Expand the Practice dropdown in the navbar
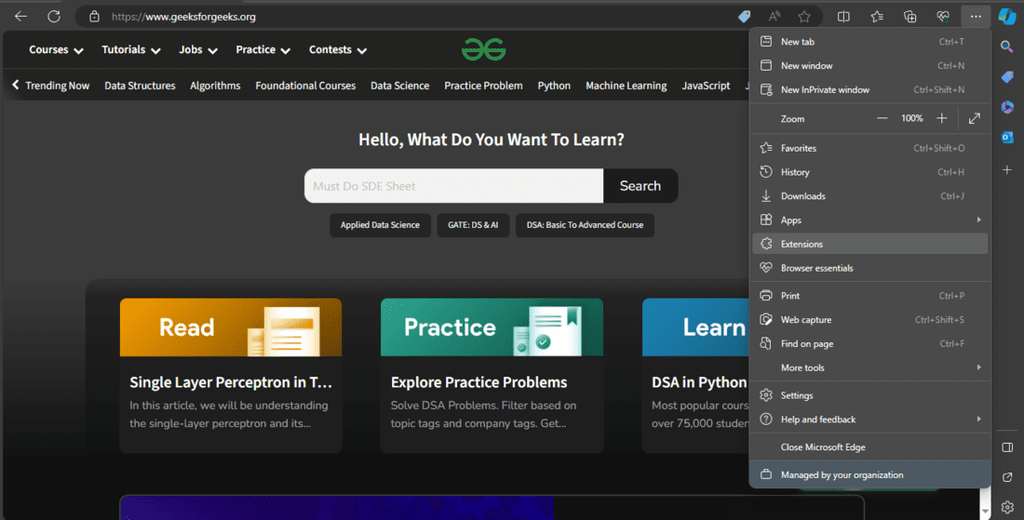This screenshot has height=520, width=1024. coord(263,50)
